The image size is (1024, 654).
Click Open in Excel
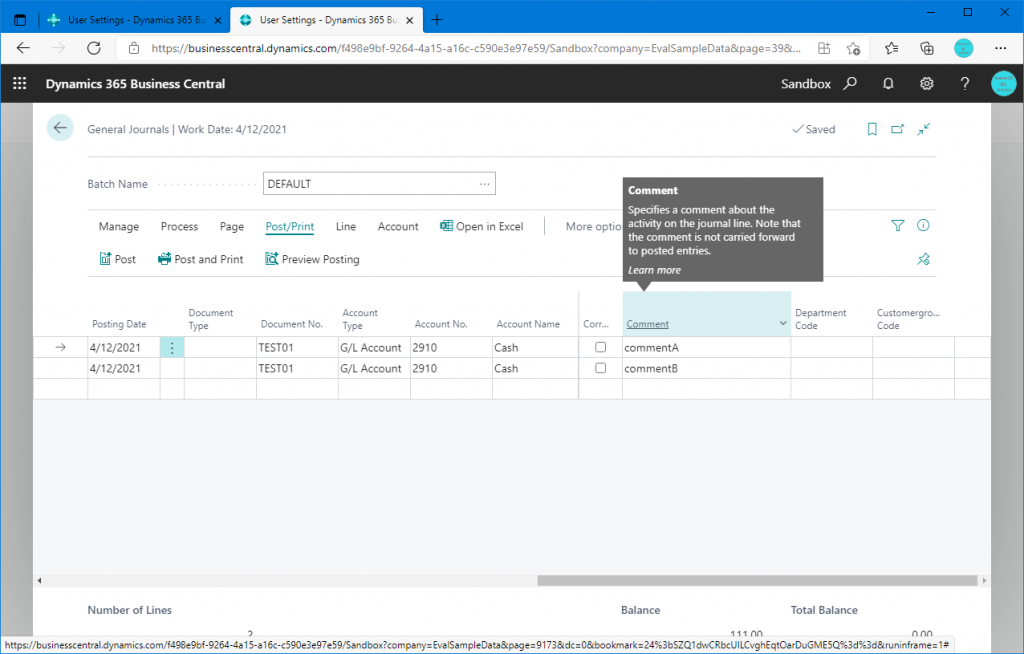pos(482,226)
